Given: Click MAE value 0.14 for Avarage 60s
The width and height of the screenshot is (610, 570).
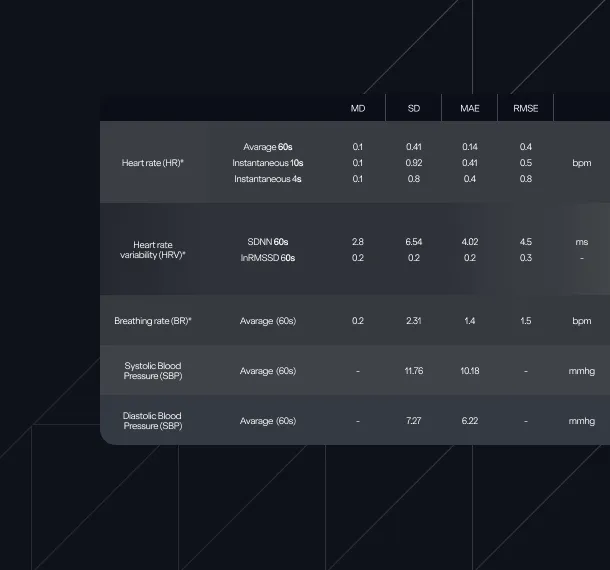Looking at the screenshot, I should click(x=470, y=147).
